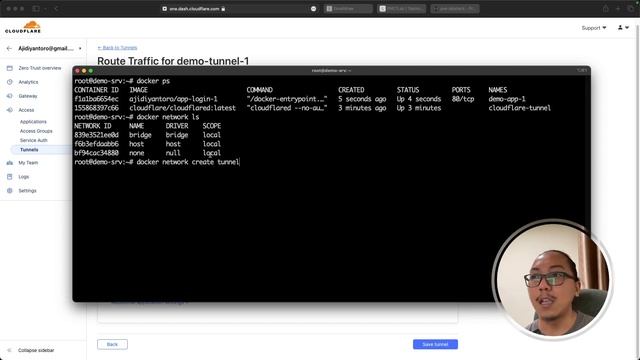The height and width of the screenshot is (360, 640).
Task: Click the browser address bar
Action: pos(194,9)
